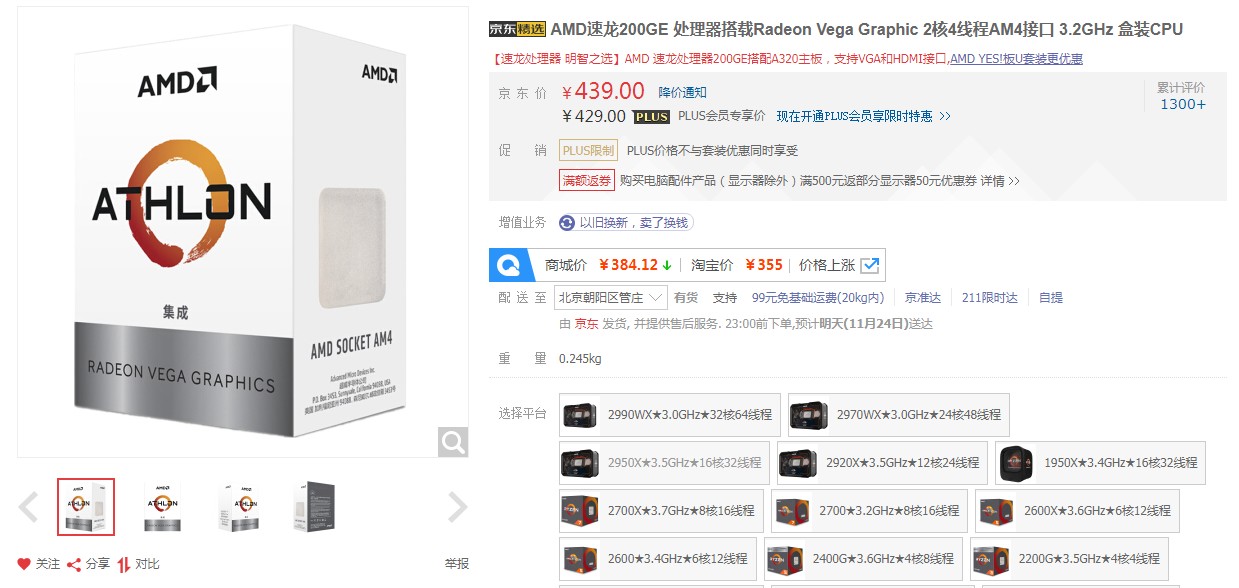Click the 举报 report link
This screenshot has height=588, width=1239.
[457, 564]
